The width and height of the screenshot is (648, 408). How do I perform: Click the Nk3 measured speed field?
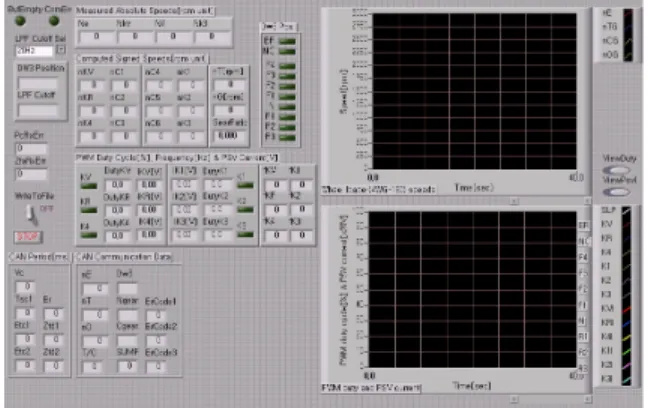pos(212,37)
